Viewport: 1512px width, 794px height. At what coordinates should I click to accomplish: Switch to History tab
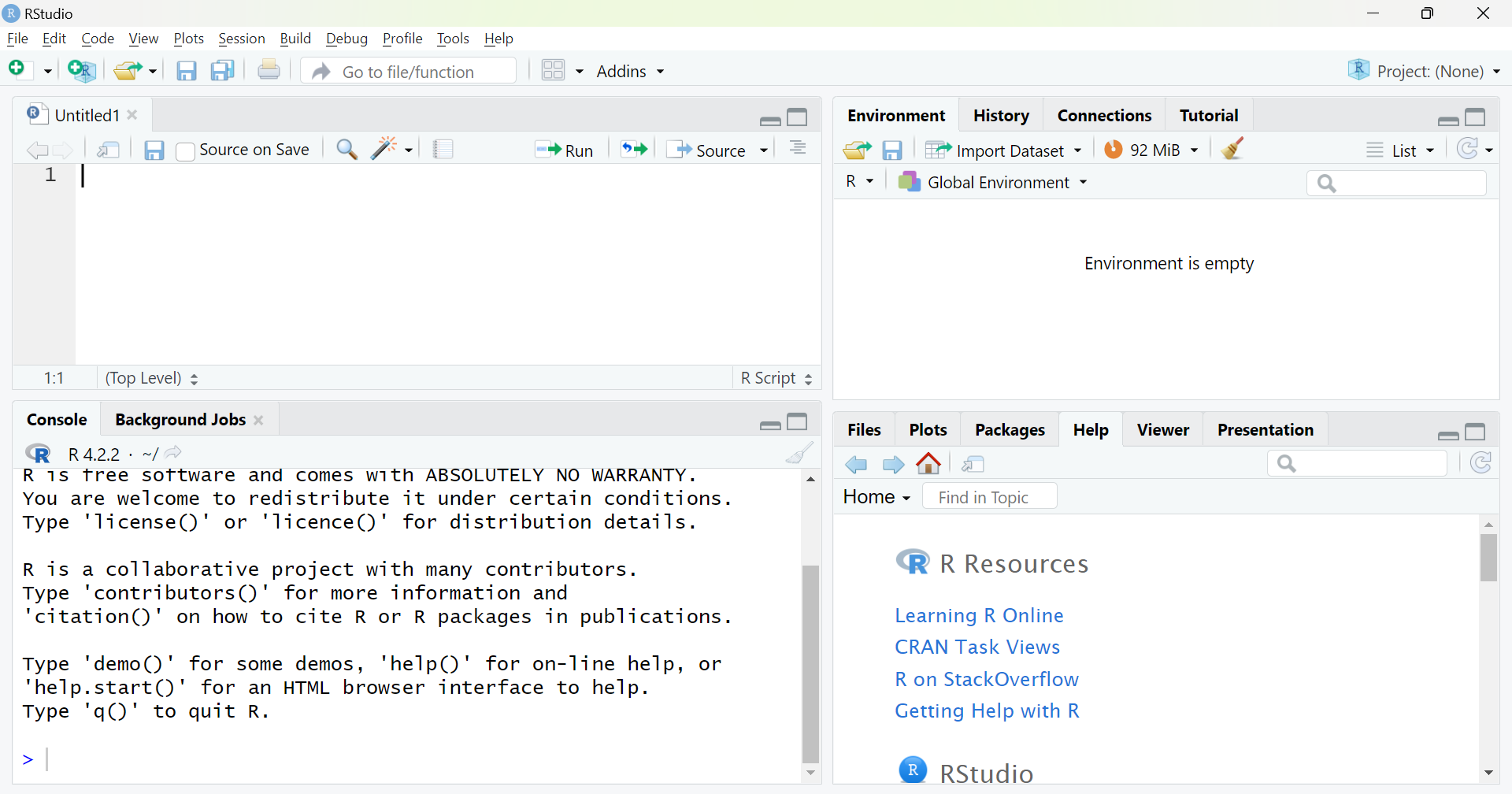pos(1001,116)
